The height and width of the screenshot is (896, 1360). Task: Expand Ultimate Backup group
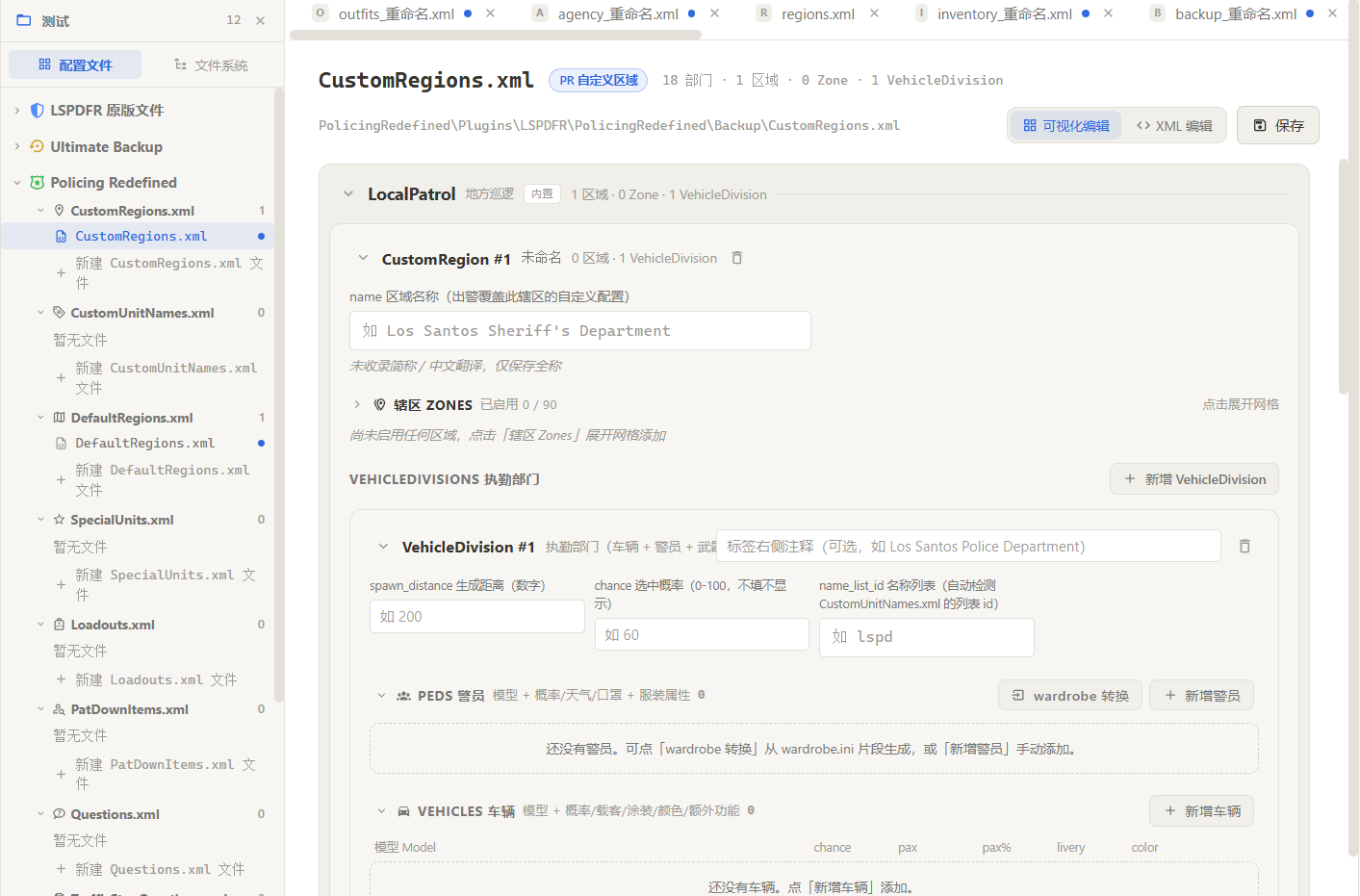pos(17,146)
